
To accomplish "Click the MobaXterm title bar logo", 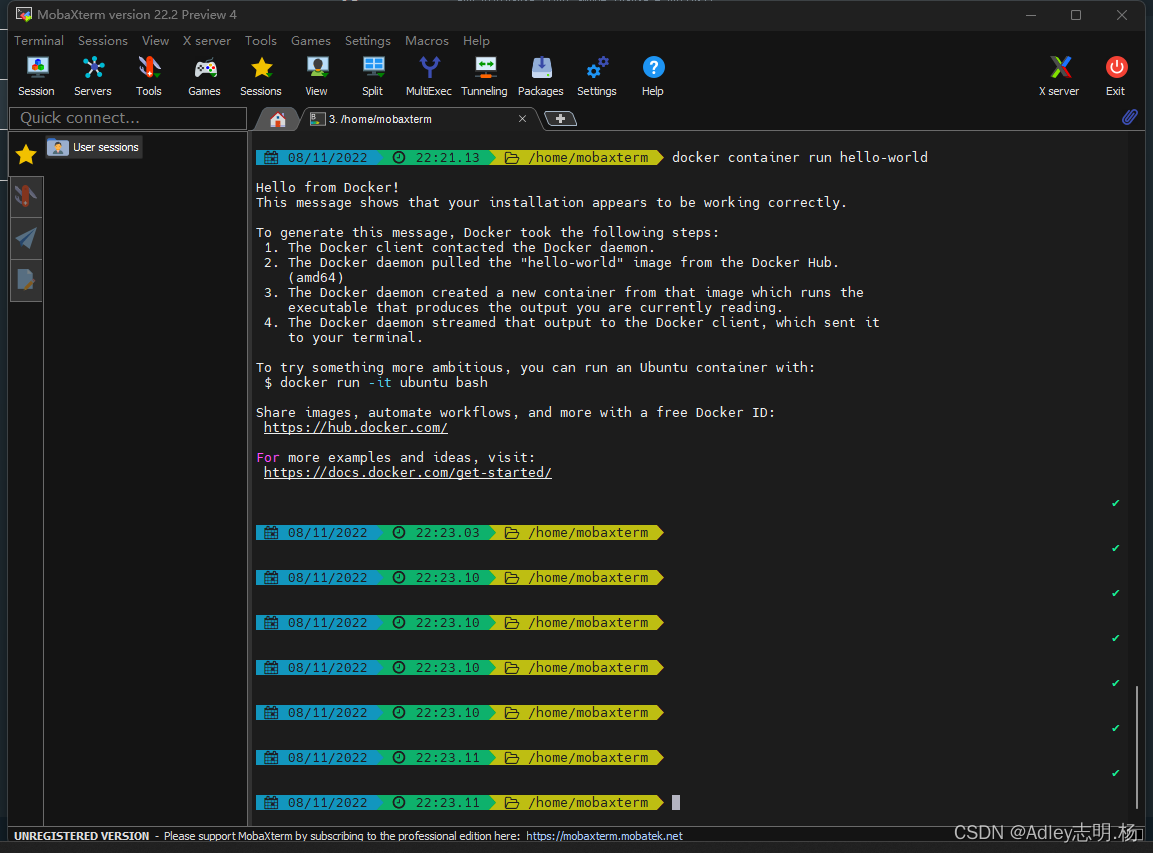I will click(24, 14).
